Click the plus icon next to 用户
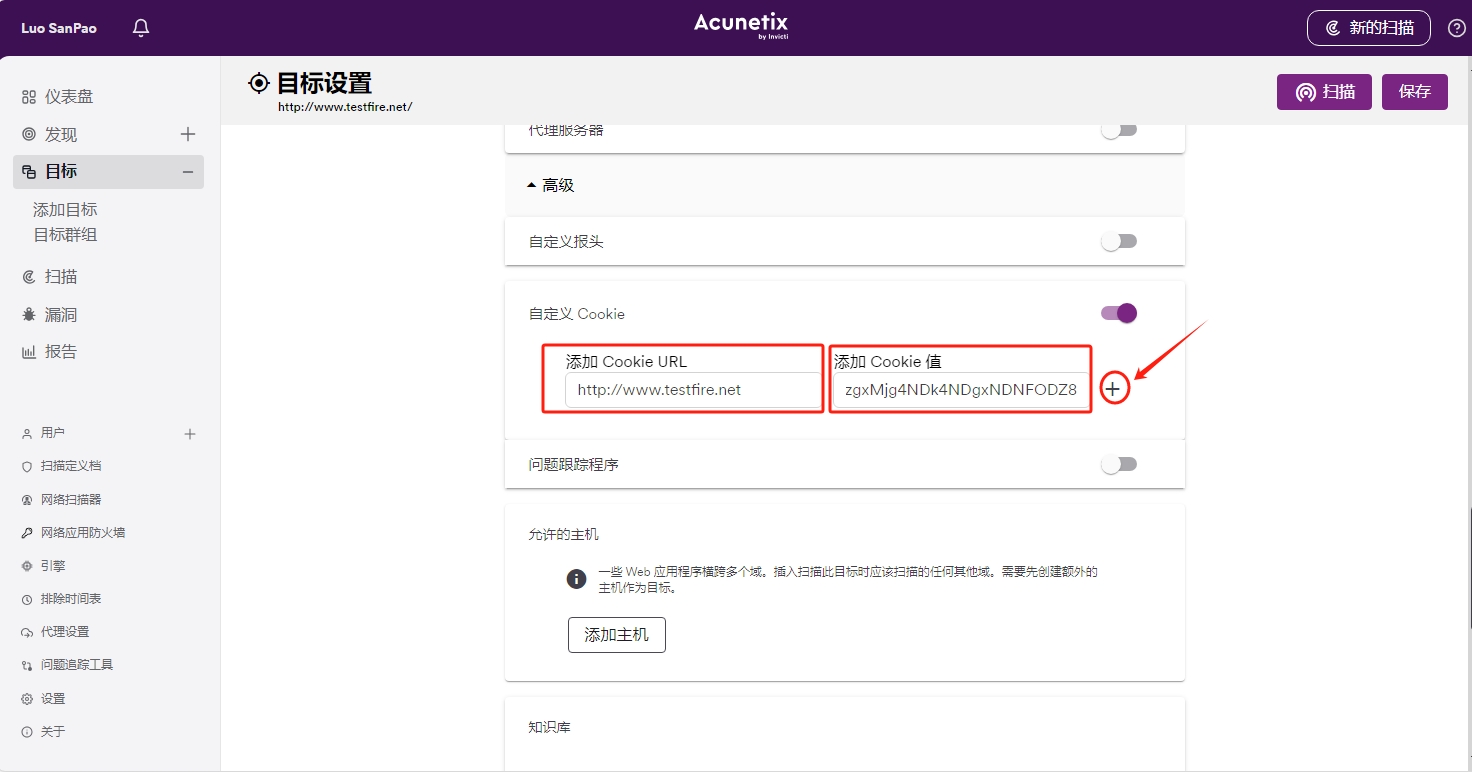 pyautogui.click(x=190, y=434)
